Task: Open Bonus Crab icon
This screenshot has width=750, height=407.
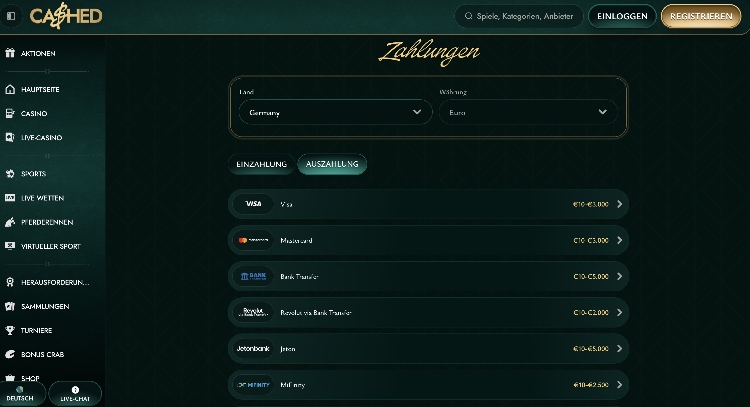Action: click(x=10, y=354)
